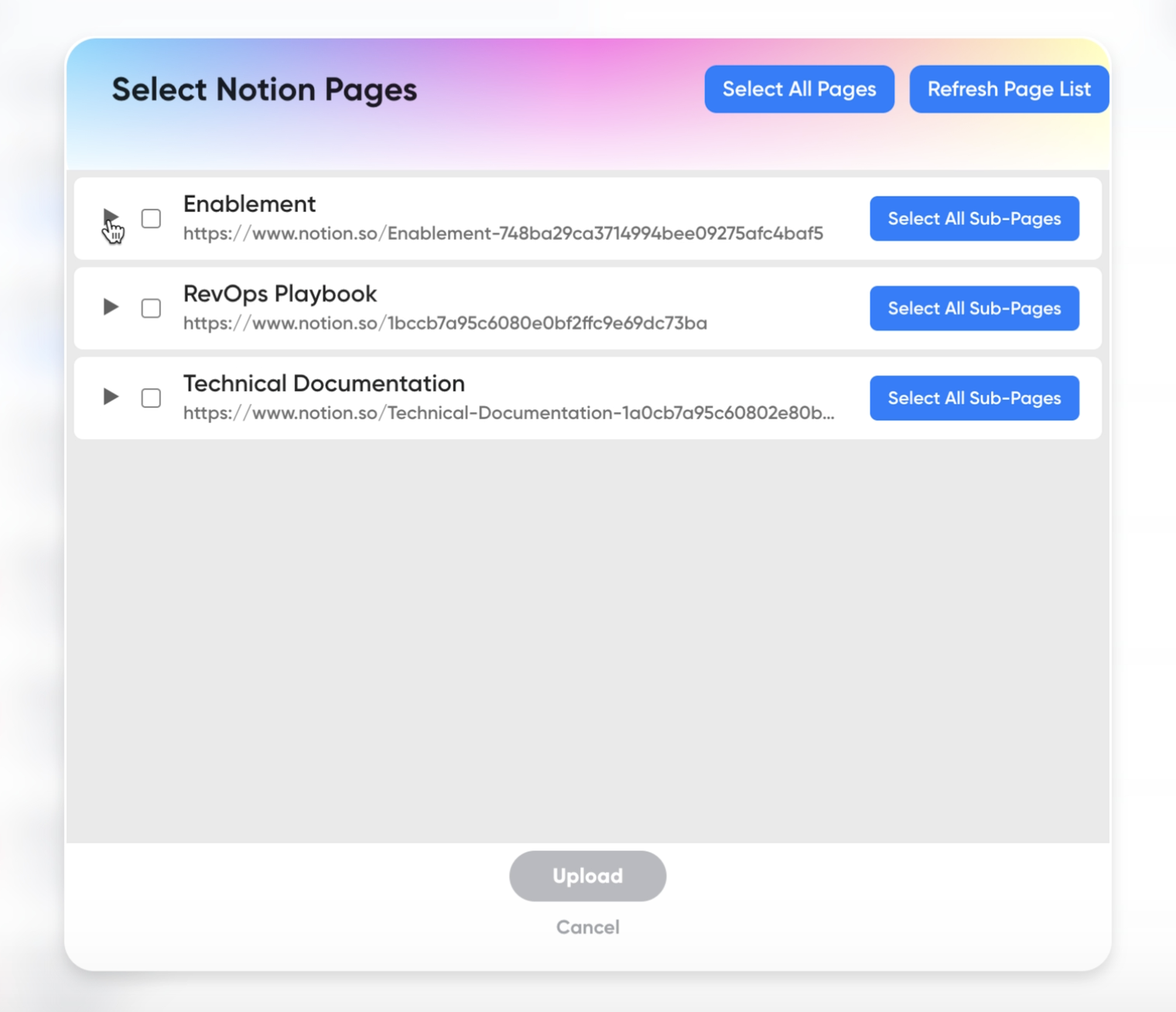The width and height of the screenshot is (1176, 1012).
Task: Cancel the page selection dialog
Action: pyautogui.click(x=587, y=927)
